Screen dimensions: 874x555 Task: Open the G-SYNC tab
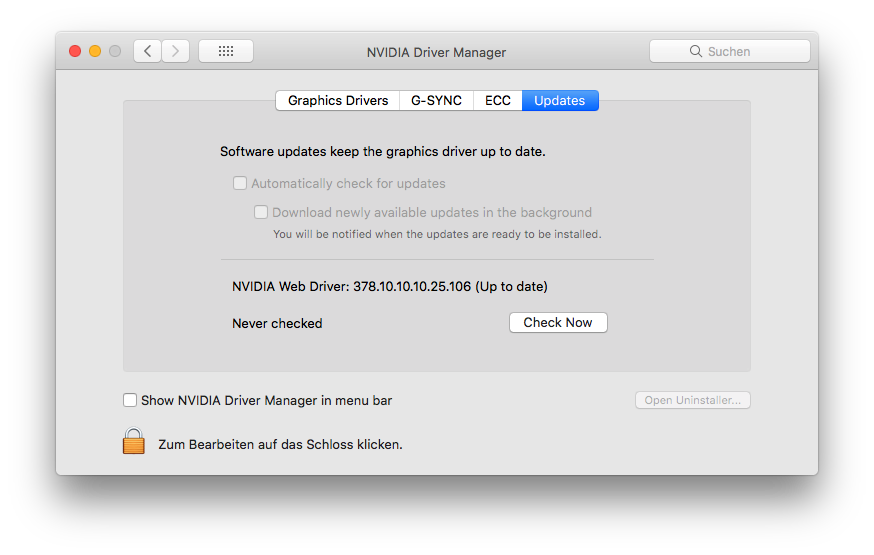(436, 100)
